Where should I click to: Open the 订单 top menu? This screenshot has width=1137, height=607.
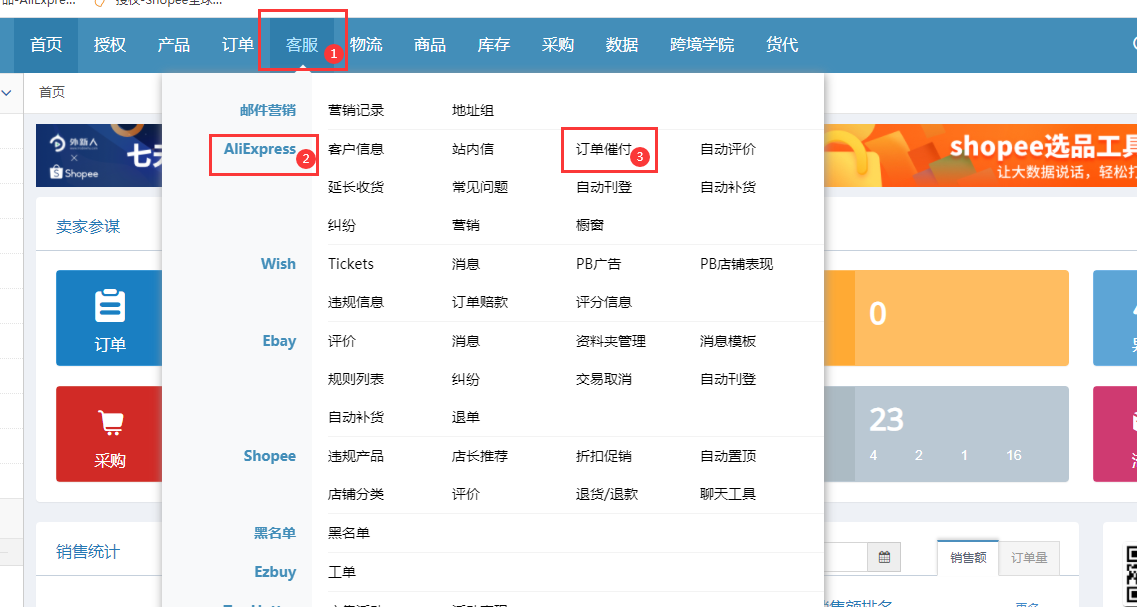point(237,45)
